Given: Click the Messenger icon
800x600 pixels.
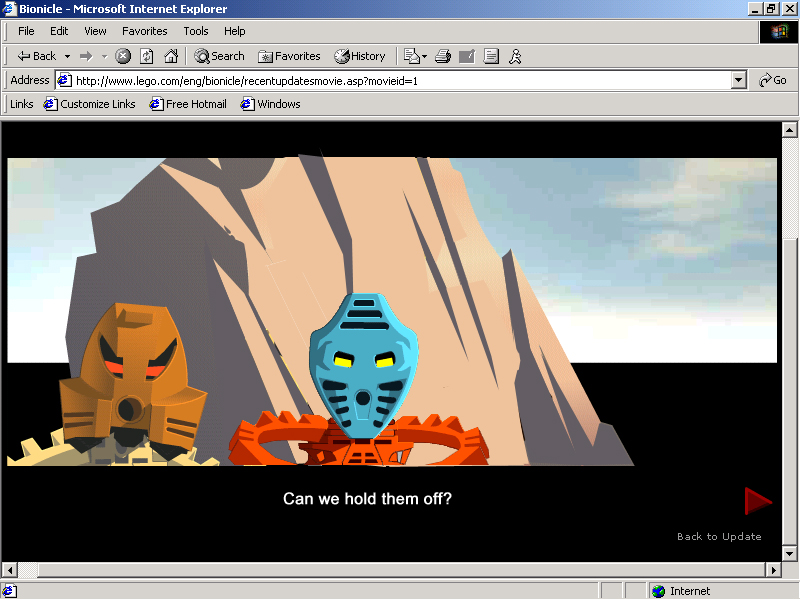Looking at the screenshot, I should click(515, 56).
